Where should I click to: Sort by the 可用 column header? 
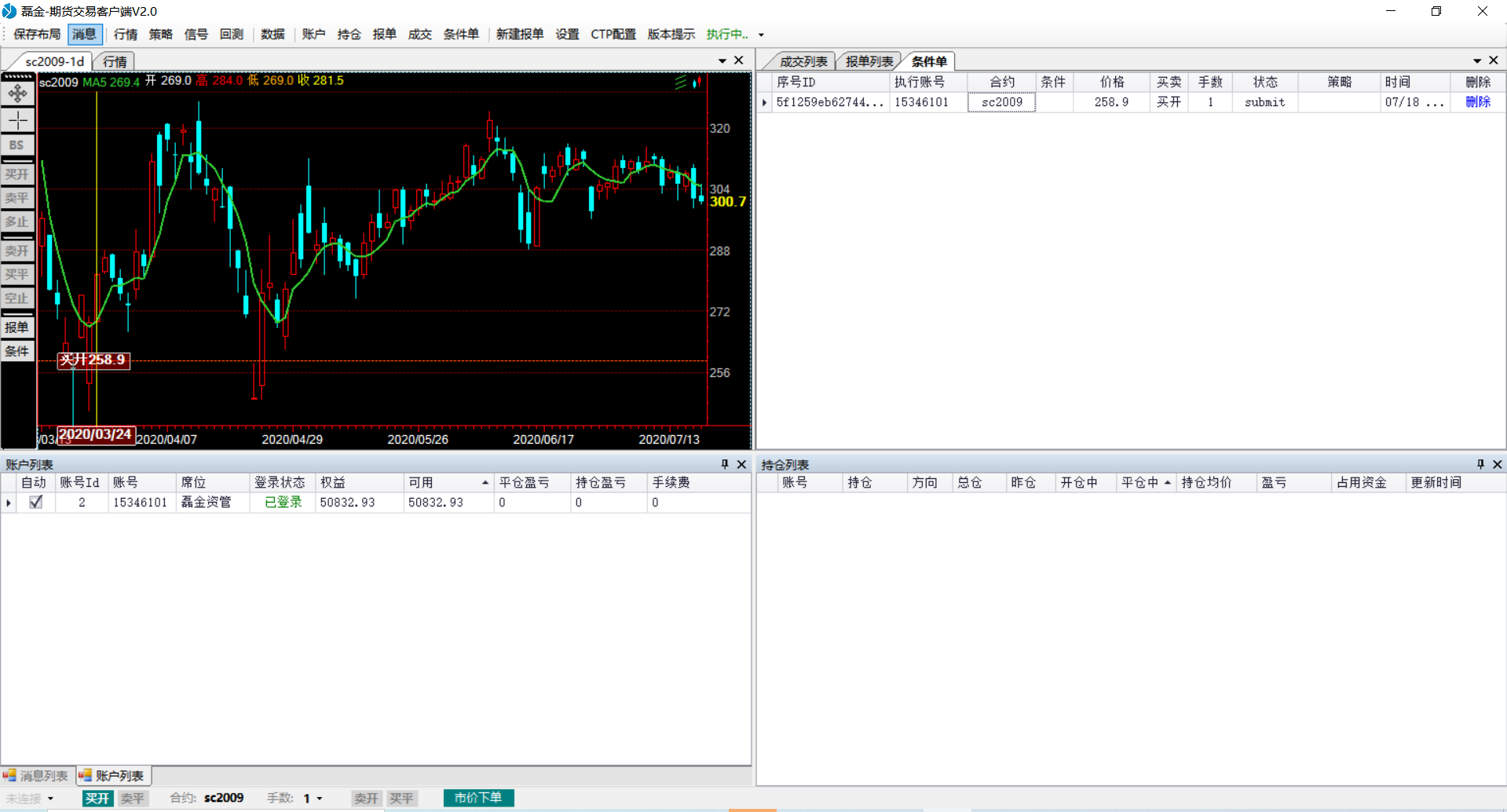tap(448, 482)
